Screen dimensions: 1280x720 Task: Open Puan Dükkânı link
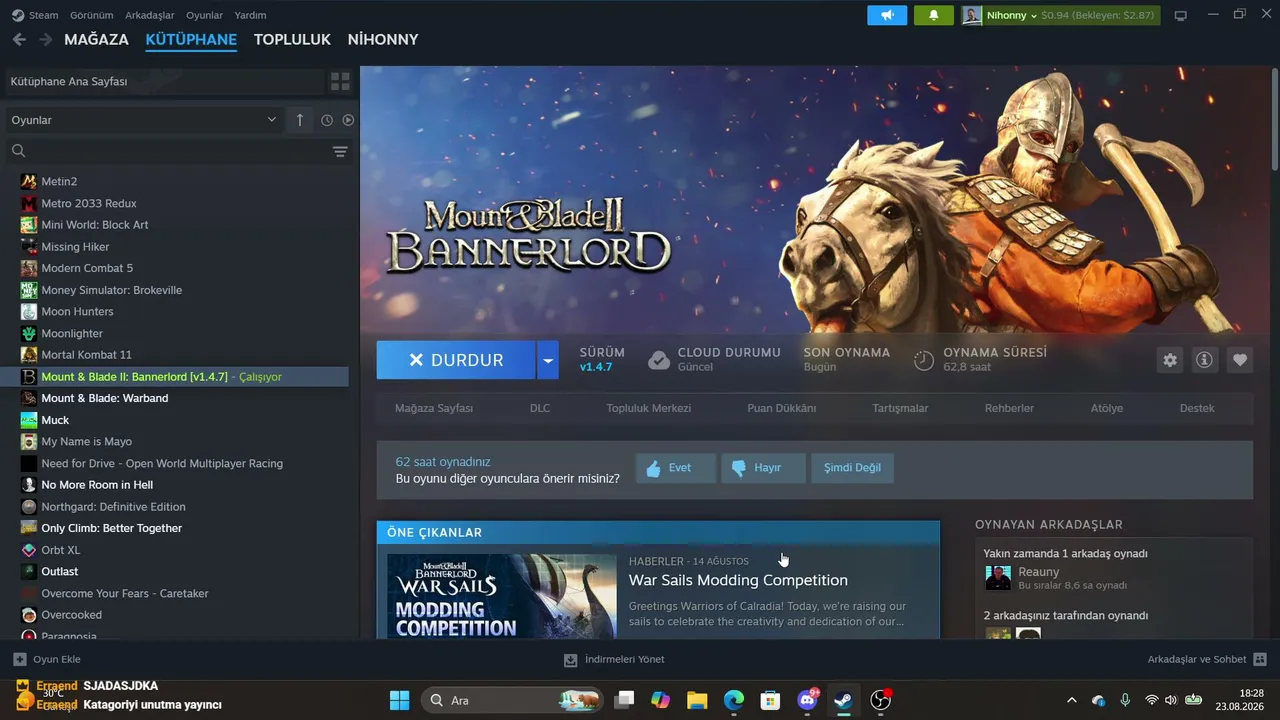pos(782,408)
